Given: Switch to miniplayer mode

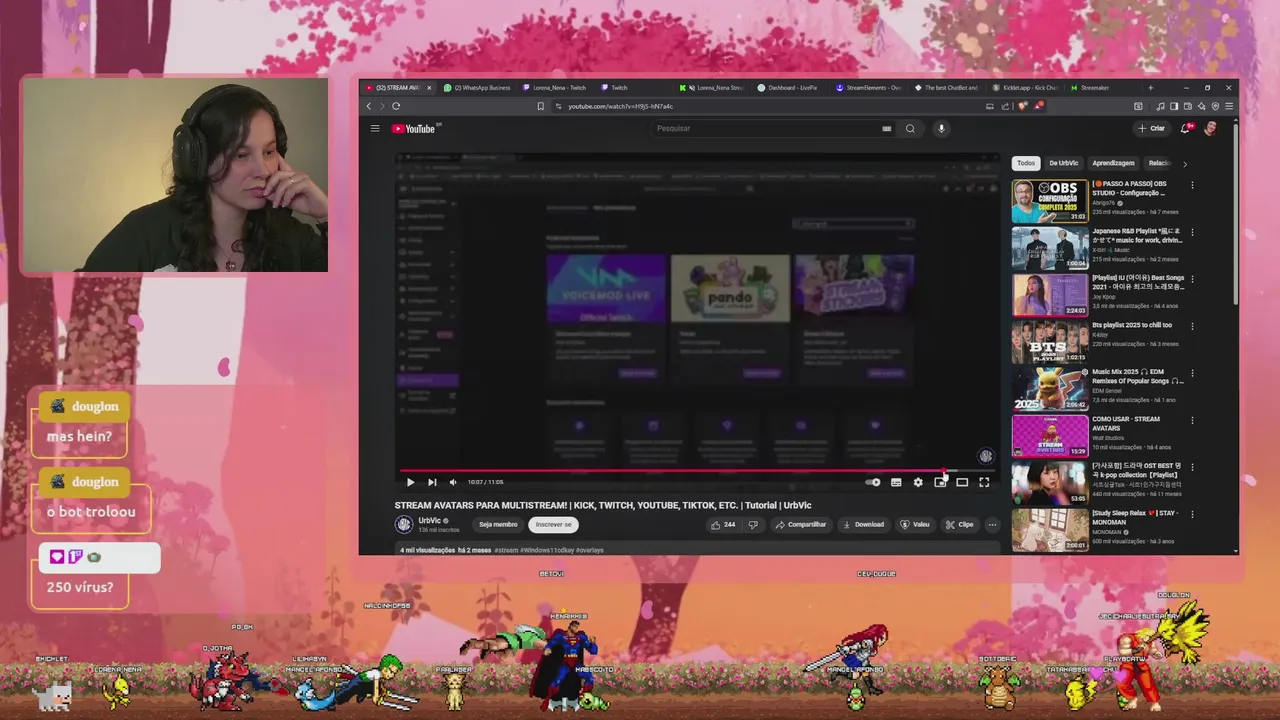Looking at the screenshot, I should [x=940, y=482].
